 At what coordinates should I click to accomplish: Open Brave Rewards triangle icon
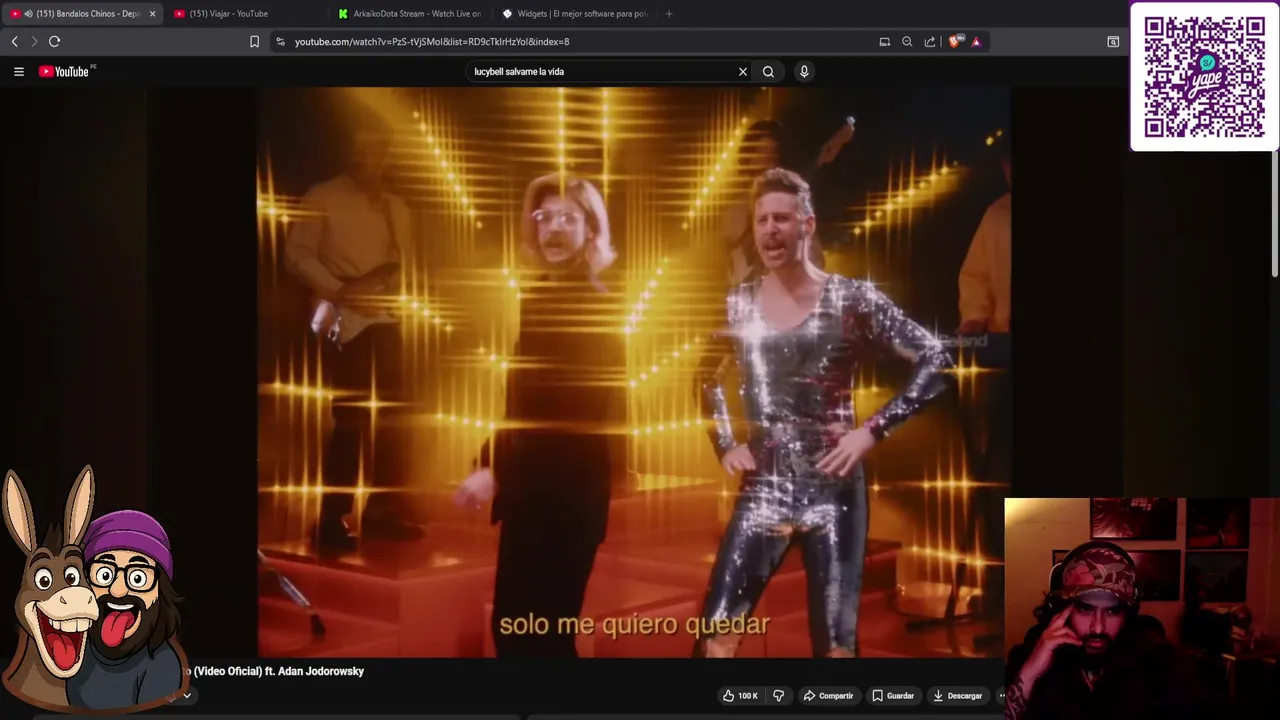(976, 41)
